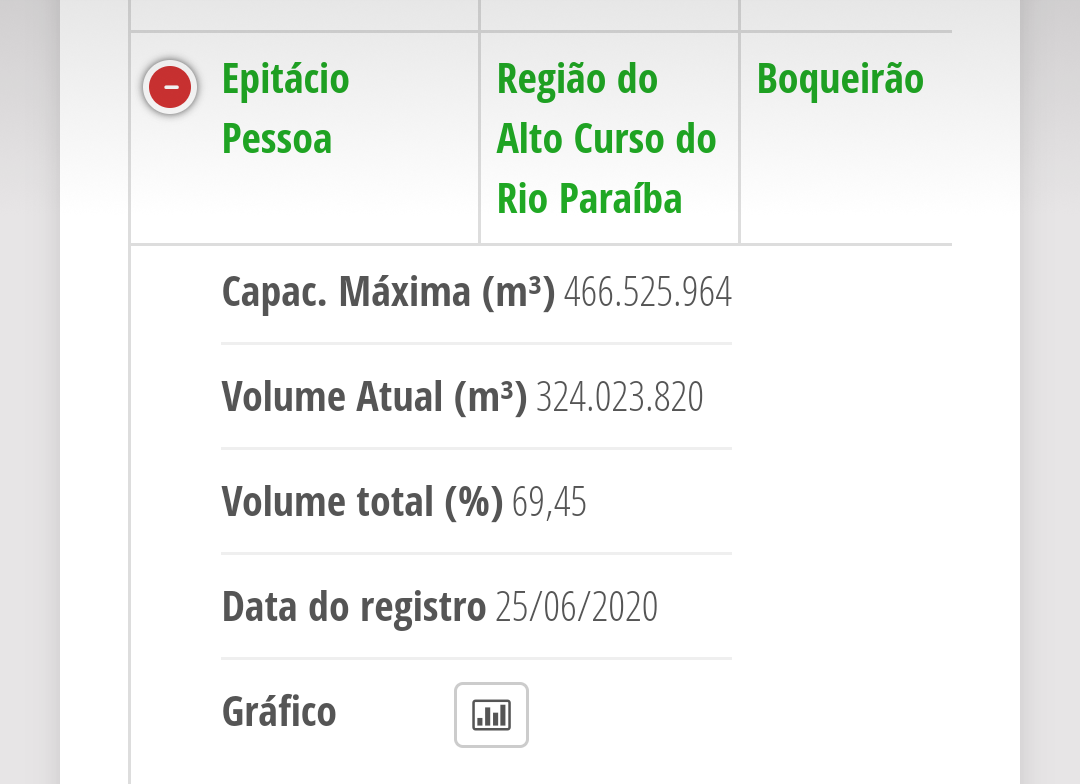
Task: Click the empty header cell above Boqueirão
Action: coord(847,15)
